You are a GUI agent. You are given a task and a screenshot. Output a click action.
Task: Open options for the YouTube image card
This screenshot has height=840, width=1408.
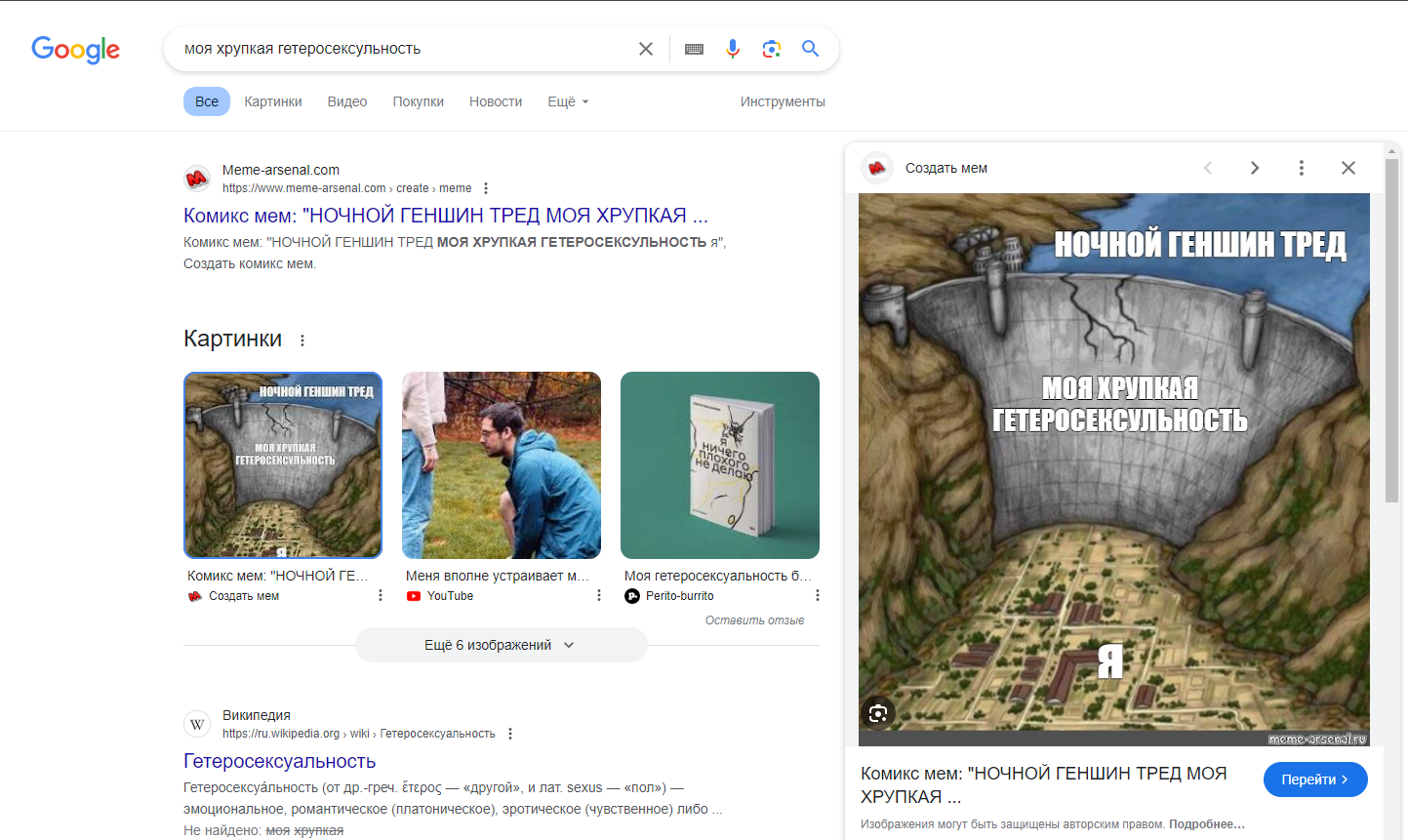[x=599, y=595]
